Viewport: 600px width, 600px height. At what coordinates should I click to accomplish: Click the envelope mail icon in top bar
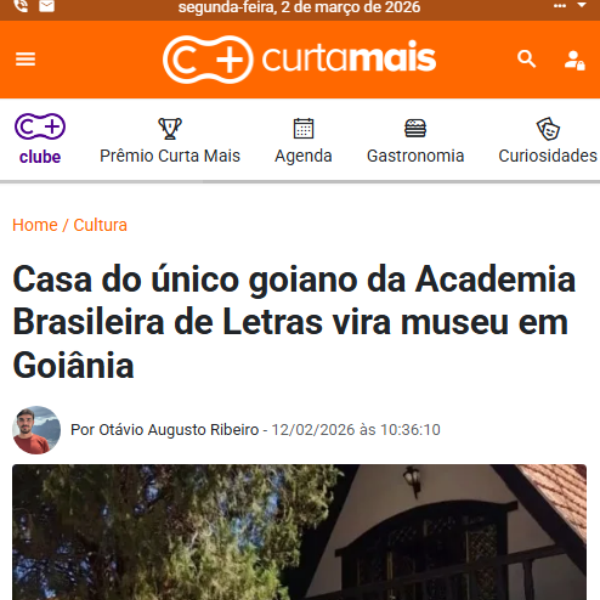[x=47, y=5]
